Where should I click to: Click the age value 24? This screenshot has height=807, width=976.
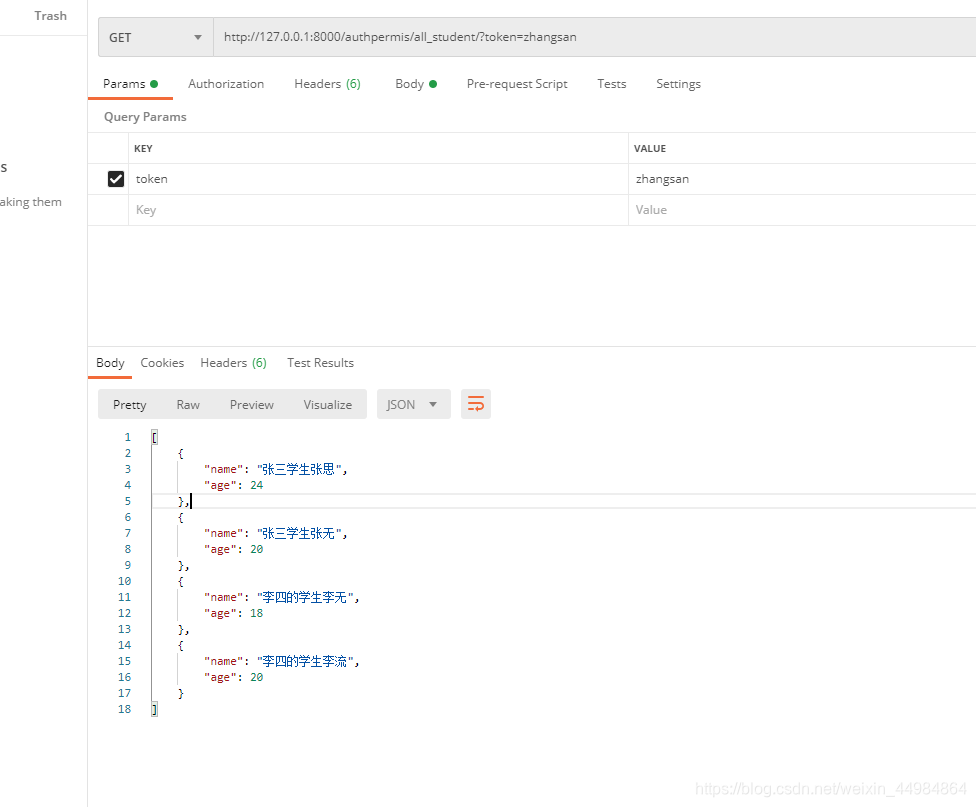pyautogui.click(x=256, y=486)
